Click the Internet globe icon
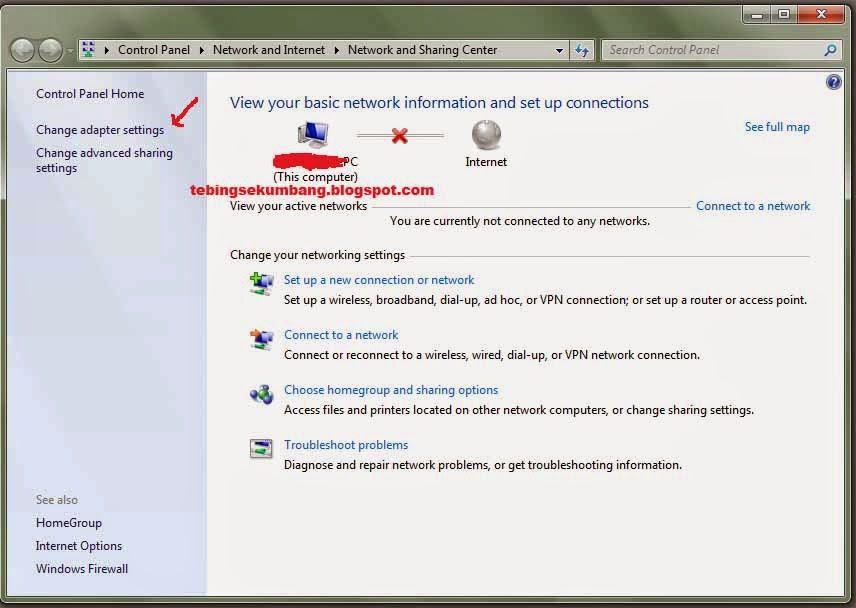856x608 pixels. tap(485, 134)
